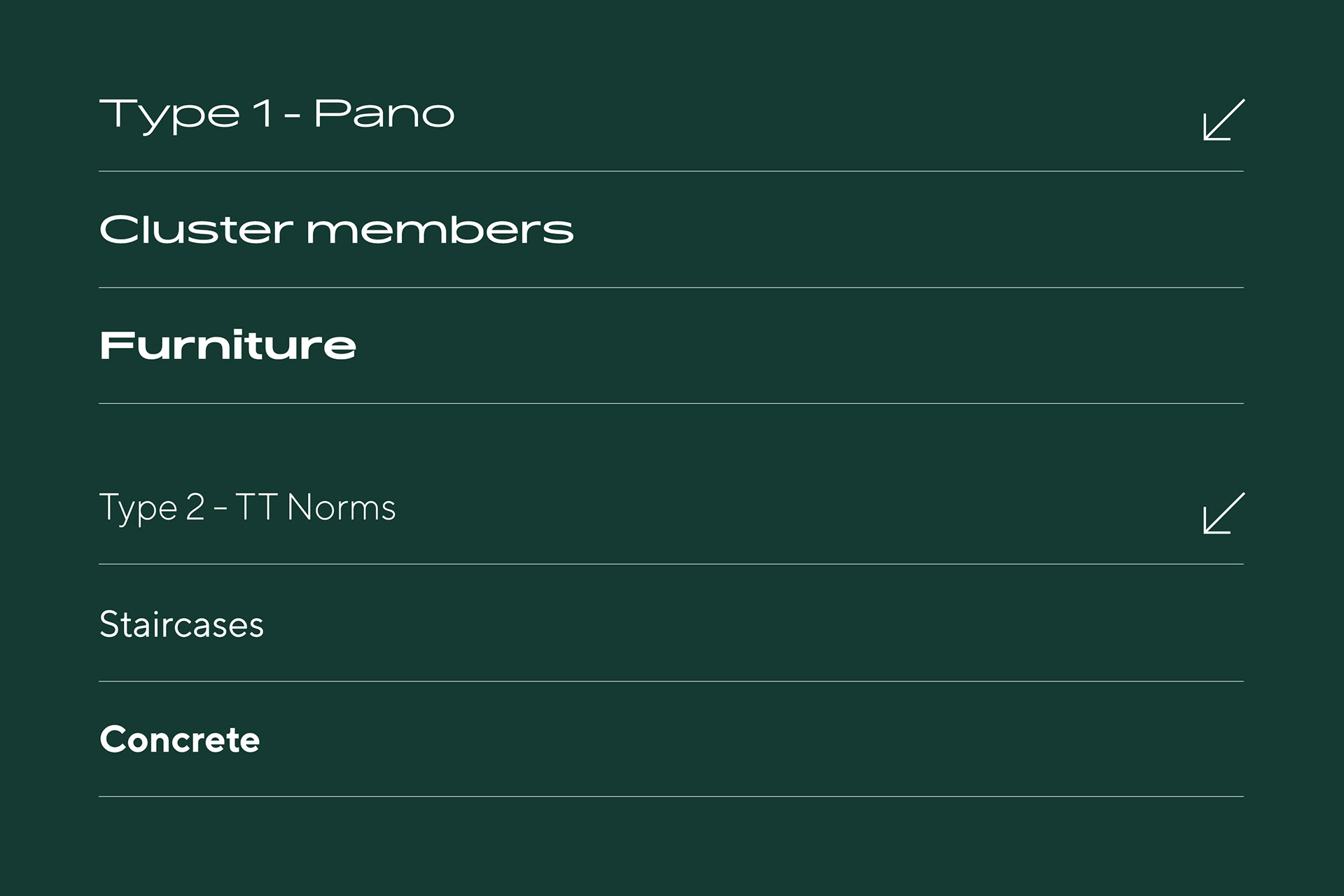1344x896 pixels.
Task: Click the diagonal arrow beside Type 1 - Pano
Action: pos(1224,120)
